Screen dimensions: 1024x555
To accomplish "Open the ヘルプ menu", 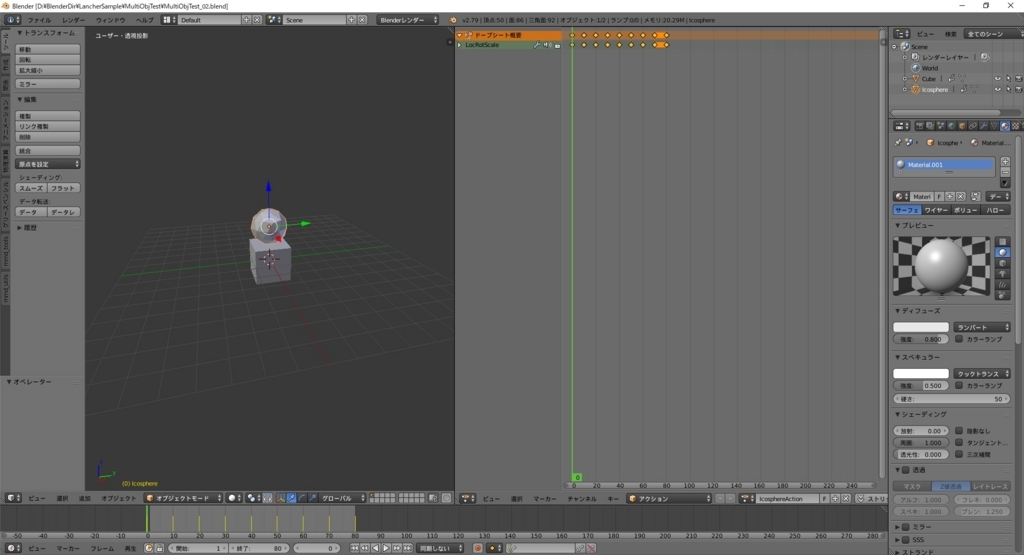I will (144, 20).
